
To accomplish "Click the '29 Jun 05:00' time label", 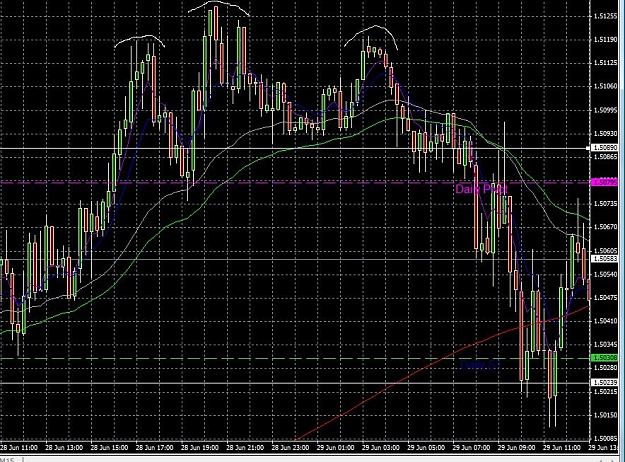I will pos(426,448).
